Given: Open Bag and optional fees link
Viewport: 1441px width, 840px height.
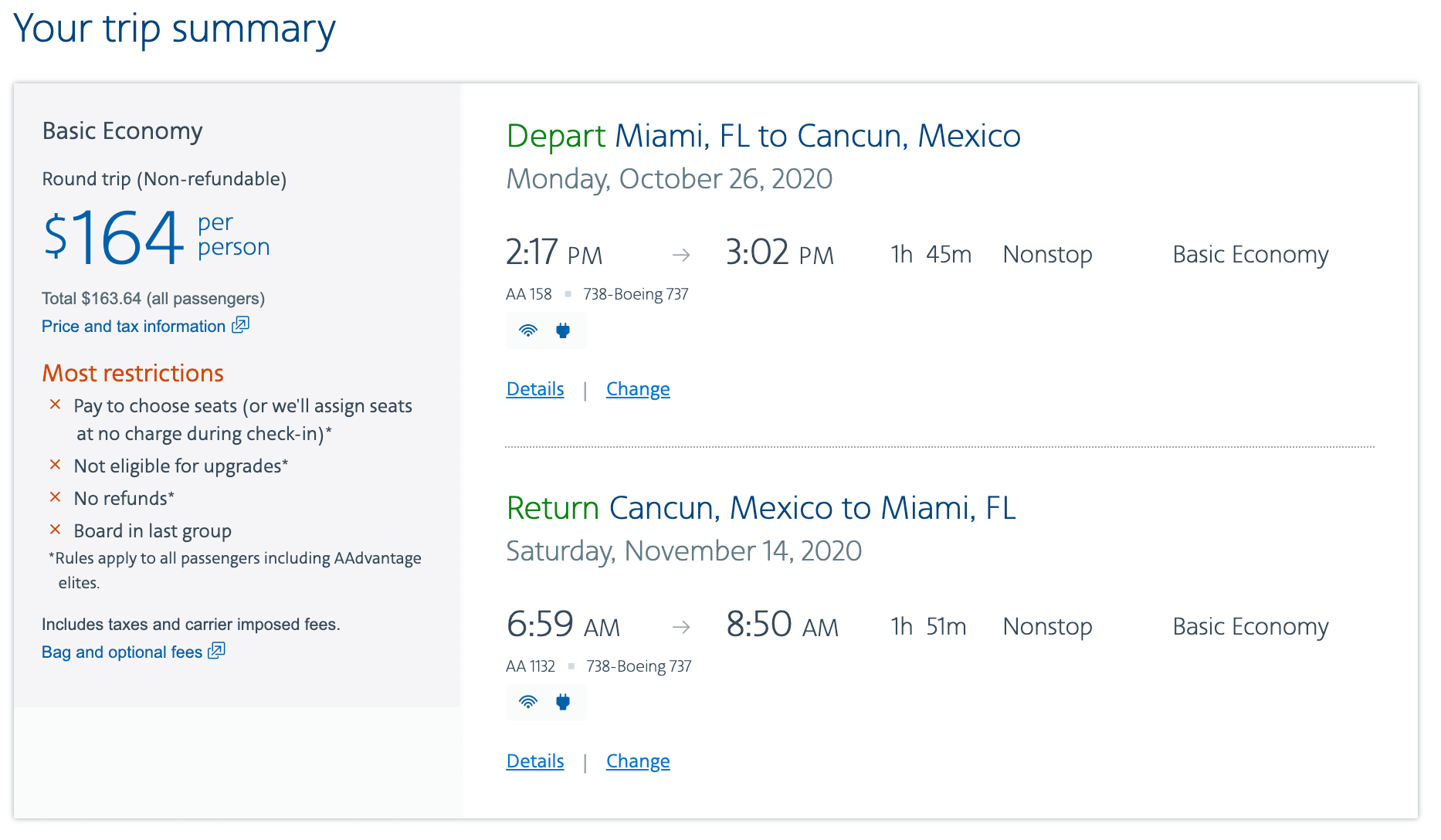Looking at the screenshot, I should (x=122, y=652).
